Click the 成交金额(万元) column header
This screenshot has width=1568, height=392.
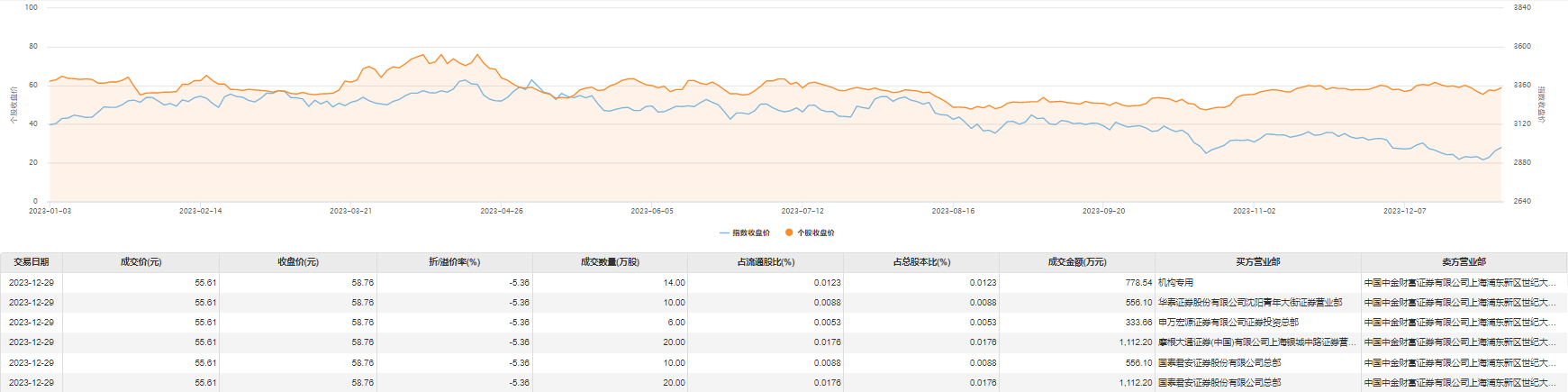point(1077,262)
